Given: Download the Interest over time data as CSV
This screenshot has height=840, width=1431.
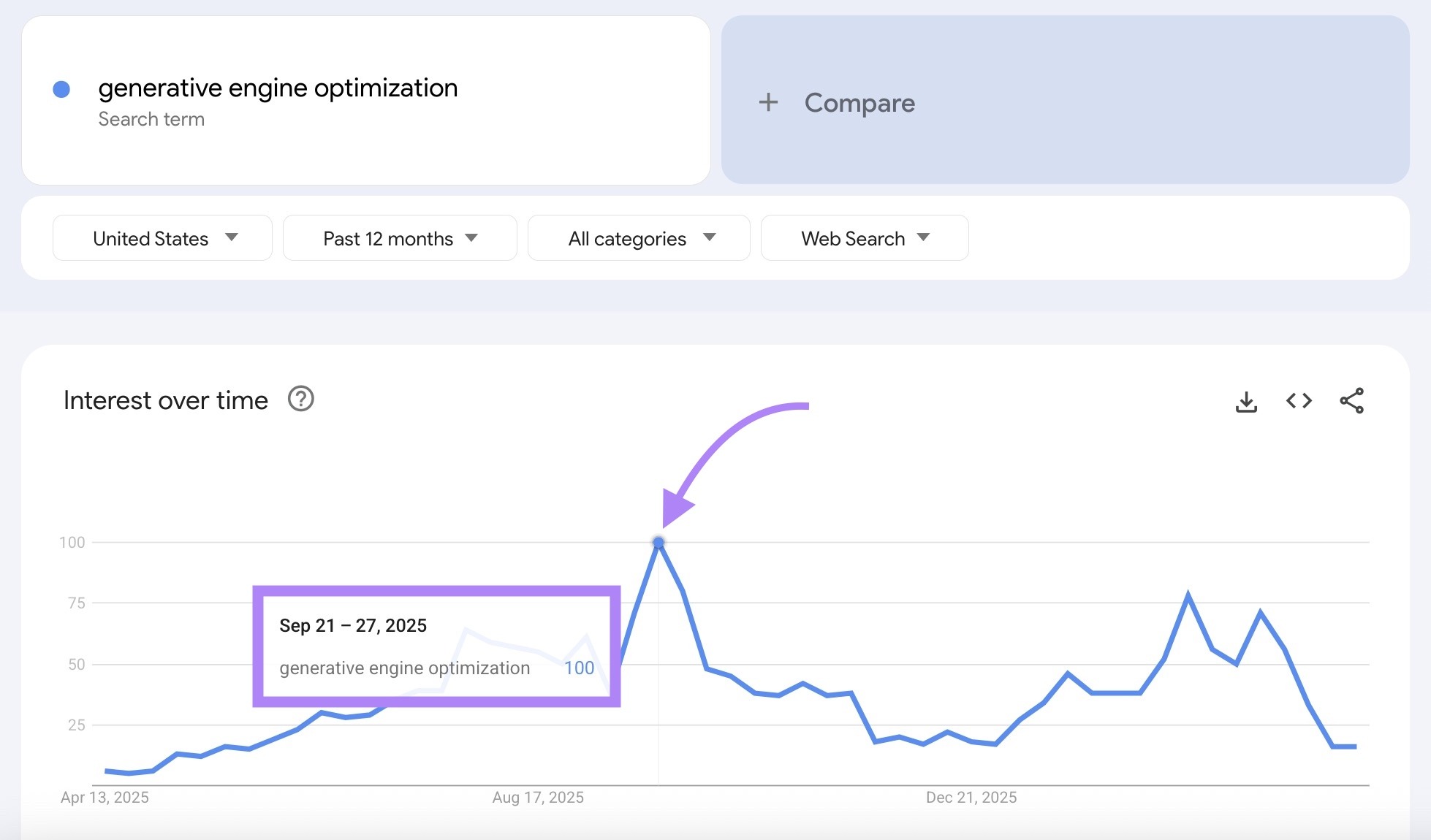Looking at the screenshot, I should tap(1246, 401).
